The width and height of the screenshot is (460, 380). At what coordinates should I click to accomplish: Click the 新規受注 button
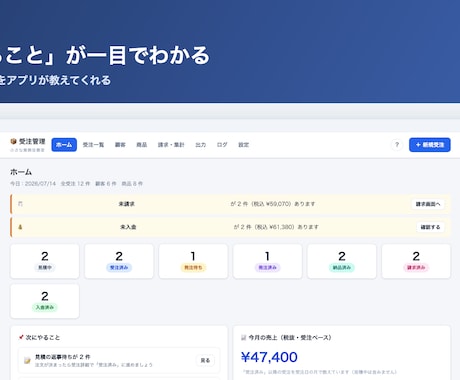[430, 145]
